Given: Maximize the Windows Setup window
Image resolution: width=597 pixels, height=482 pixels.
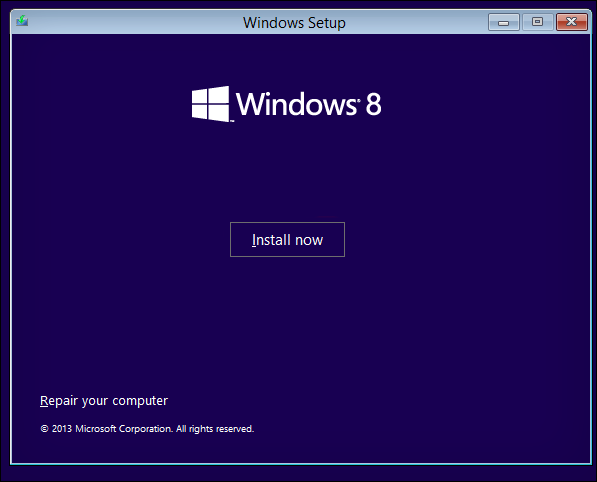Looking at the screenshot, I should coord(537,22).
